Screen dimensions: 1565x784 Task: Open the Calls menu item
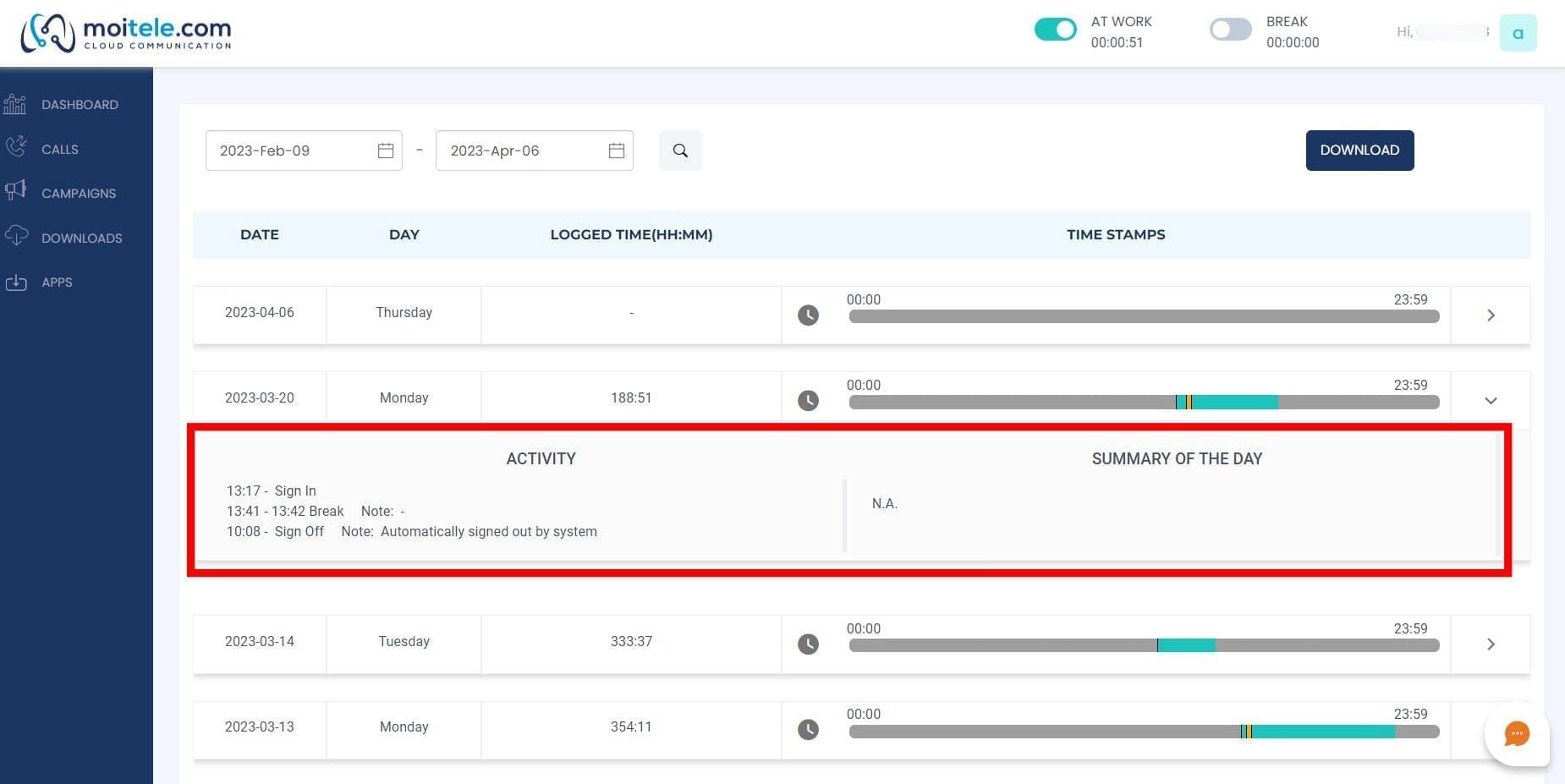[60, 149]
